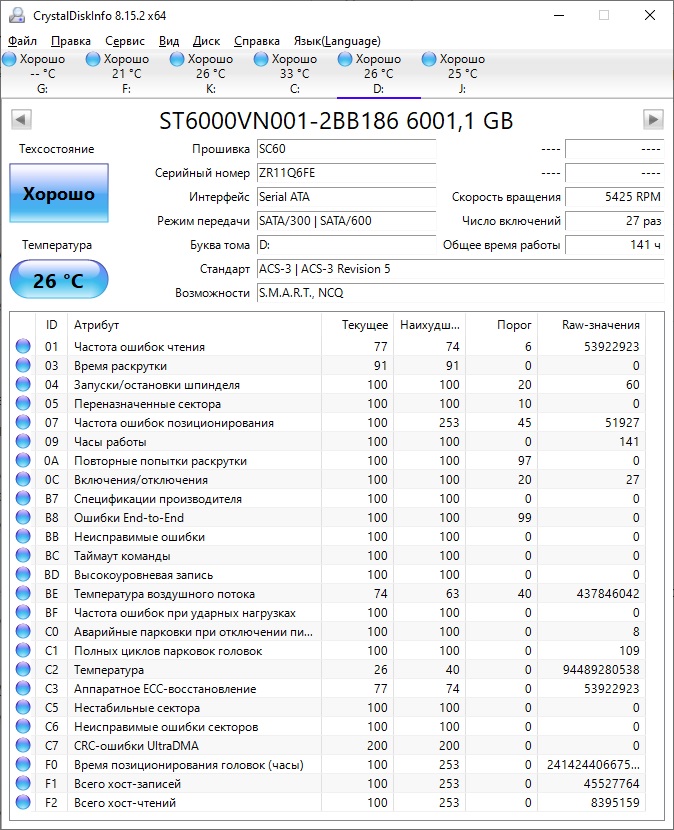
Task: Click status orb for read error rate 01
Action: pos(23,347)
